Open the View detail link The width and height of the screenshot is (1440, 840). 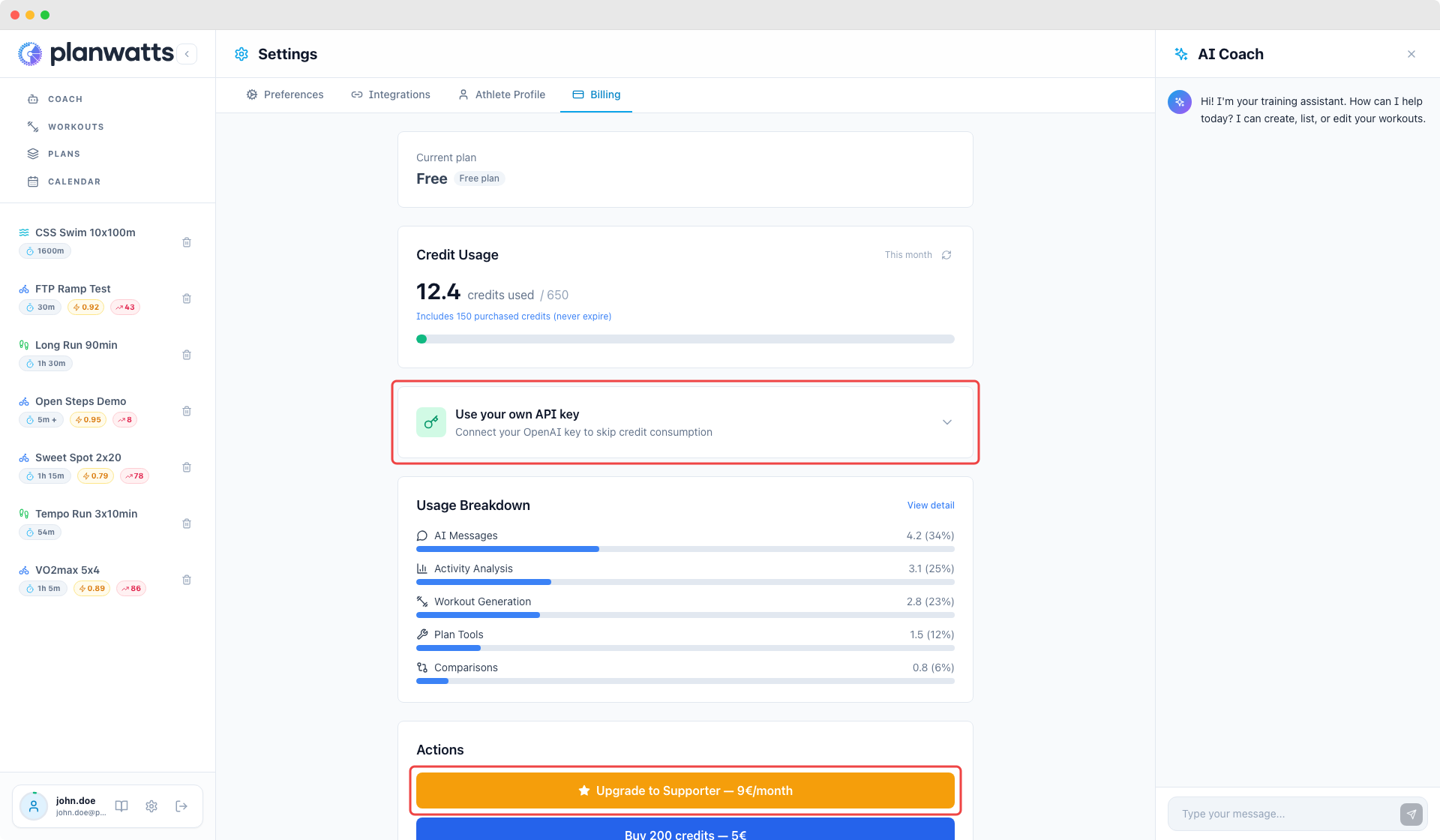click(x=931, y=505)
